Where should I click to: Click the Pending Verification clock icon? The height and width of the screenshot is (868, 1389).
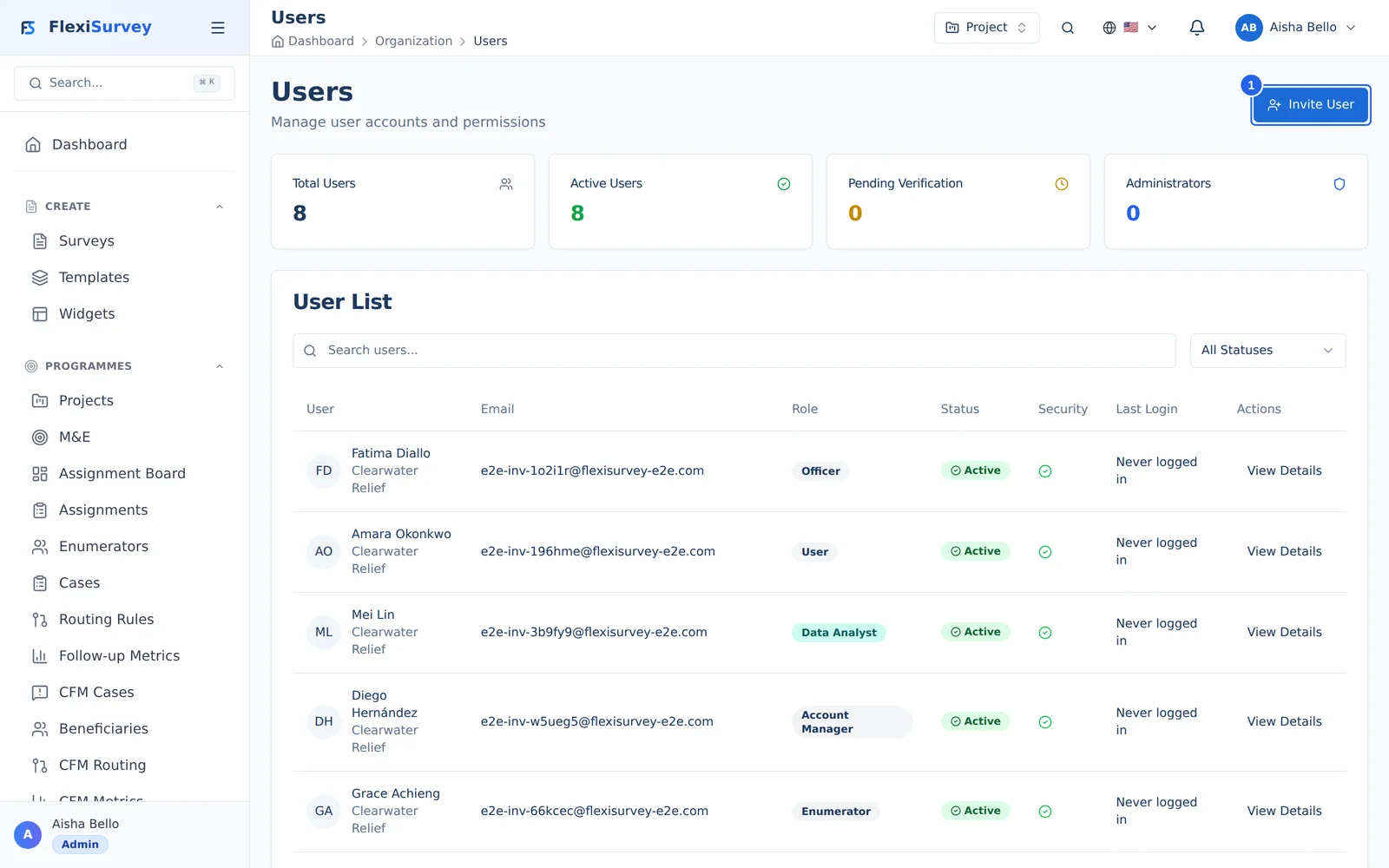(x=1062, y=184)
